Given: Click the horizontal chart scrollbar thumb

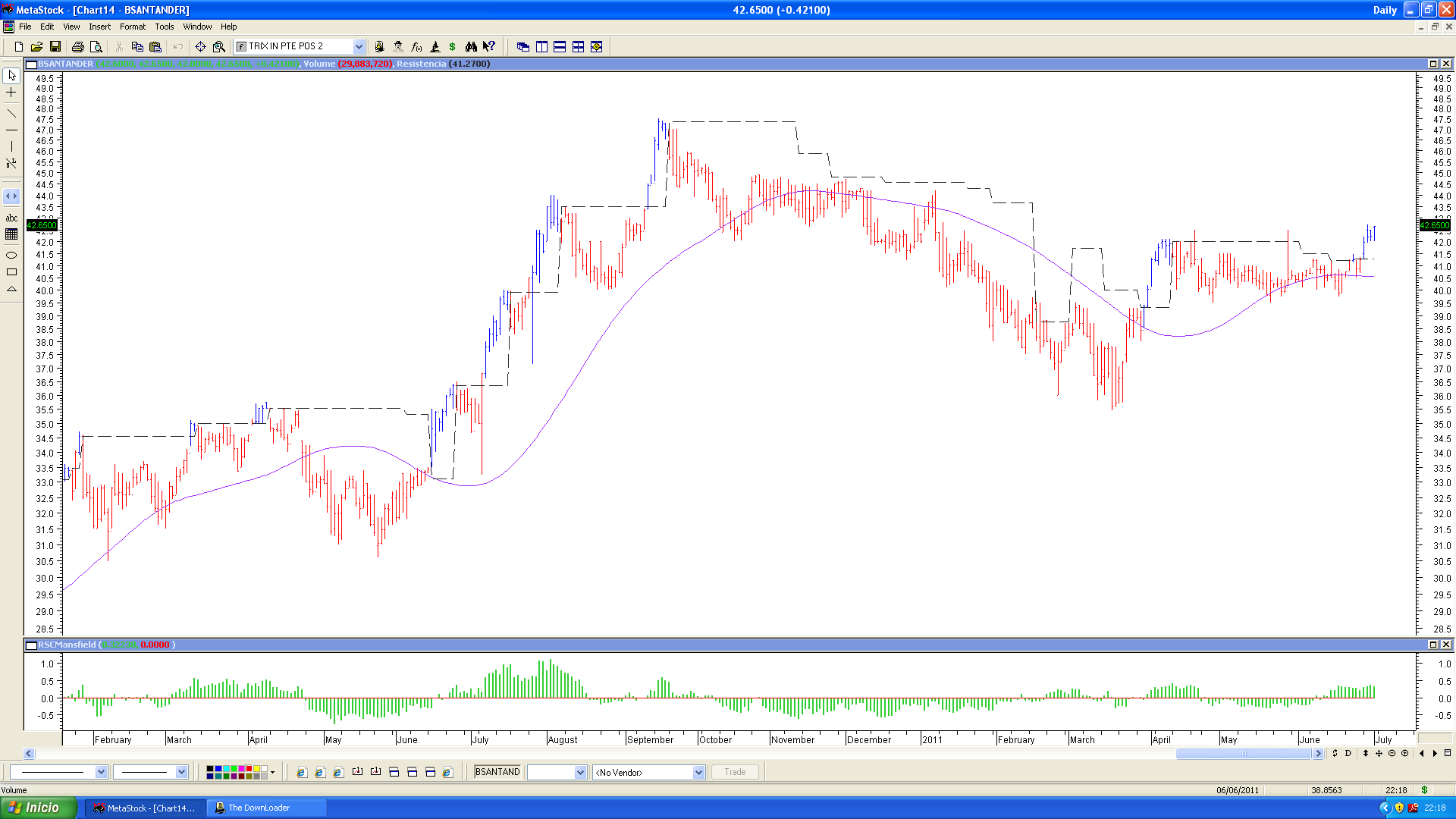Looking at the screenshot, I should pyautogui.click(x=1243, y=753).
